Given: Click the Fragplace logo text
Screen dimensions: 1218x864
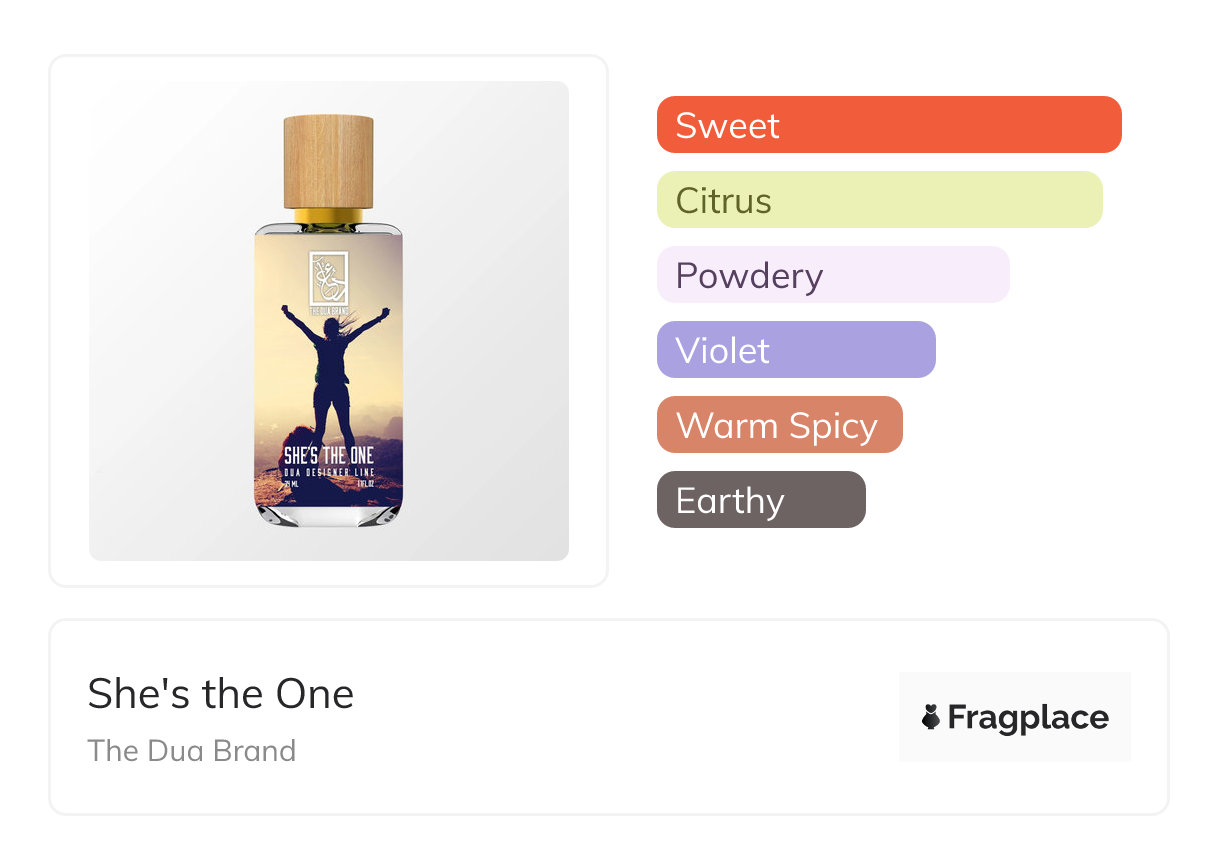Looking at the screenshot, I should 1028,717.
